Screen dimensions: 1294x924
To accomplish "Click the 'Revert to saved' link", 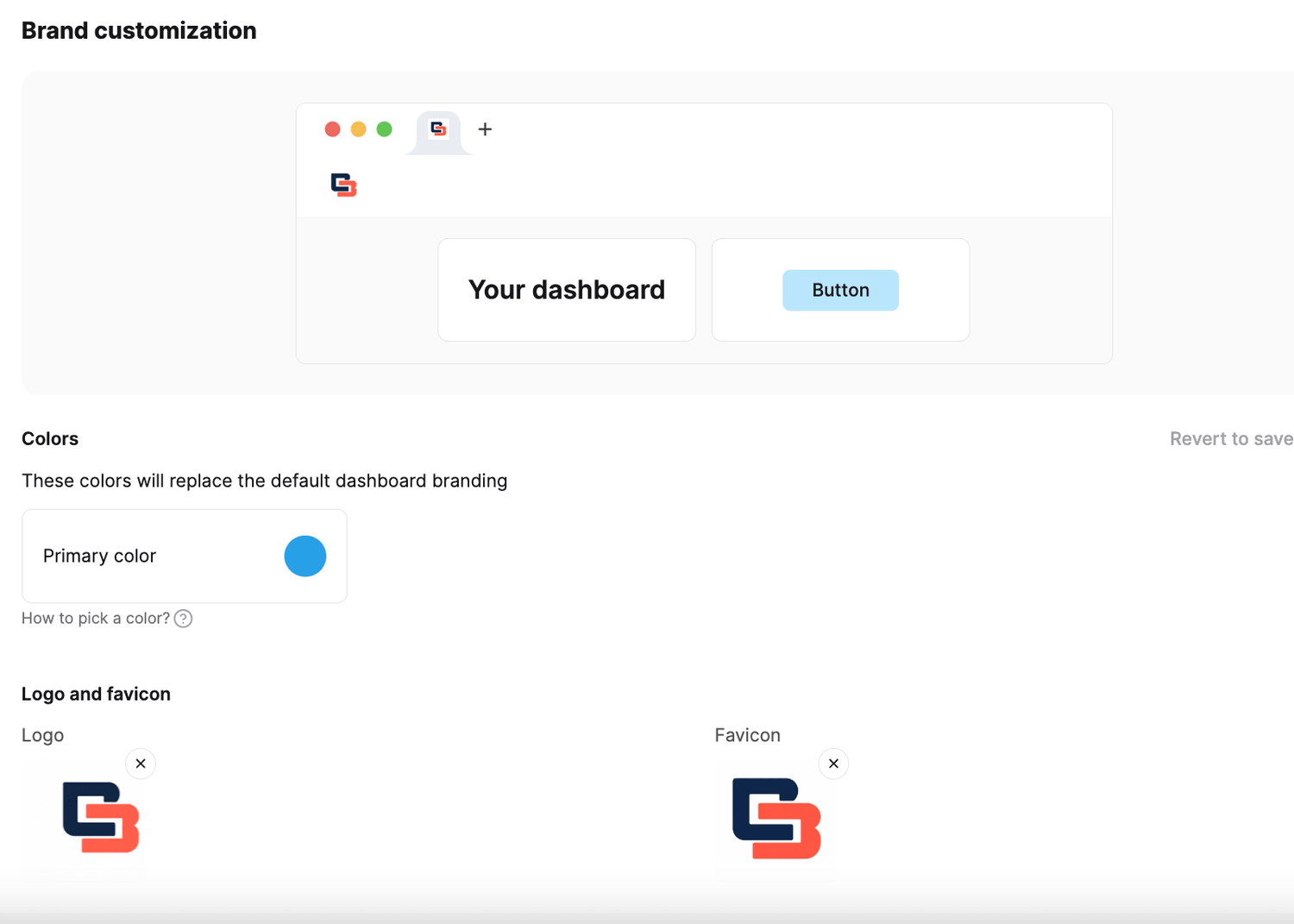I will click(x=1231, y=439).
